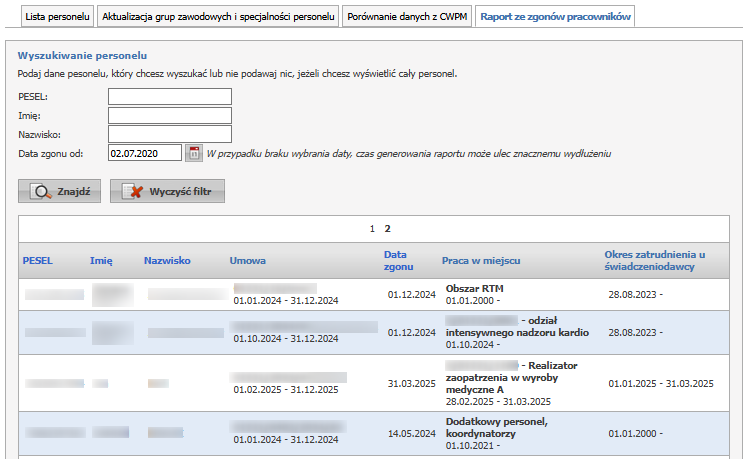Click the Wyczyść filtr button
This screenshot has width=747, height=459.
[x=167, y=191]
